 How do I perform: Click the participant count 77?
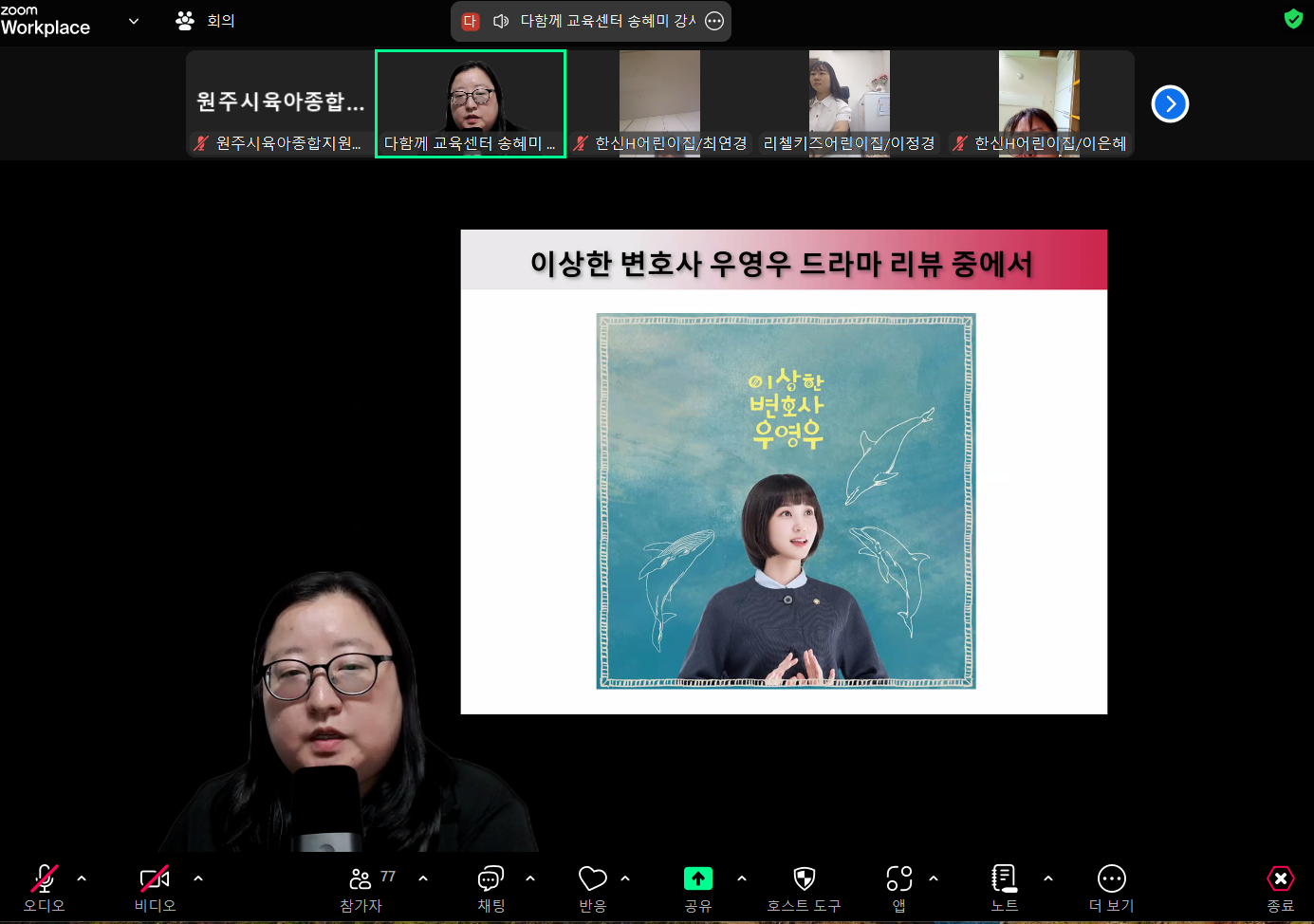388,877
